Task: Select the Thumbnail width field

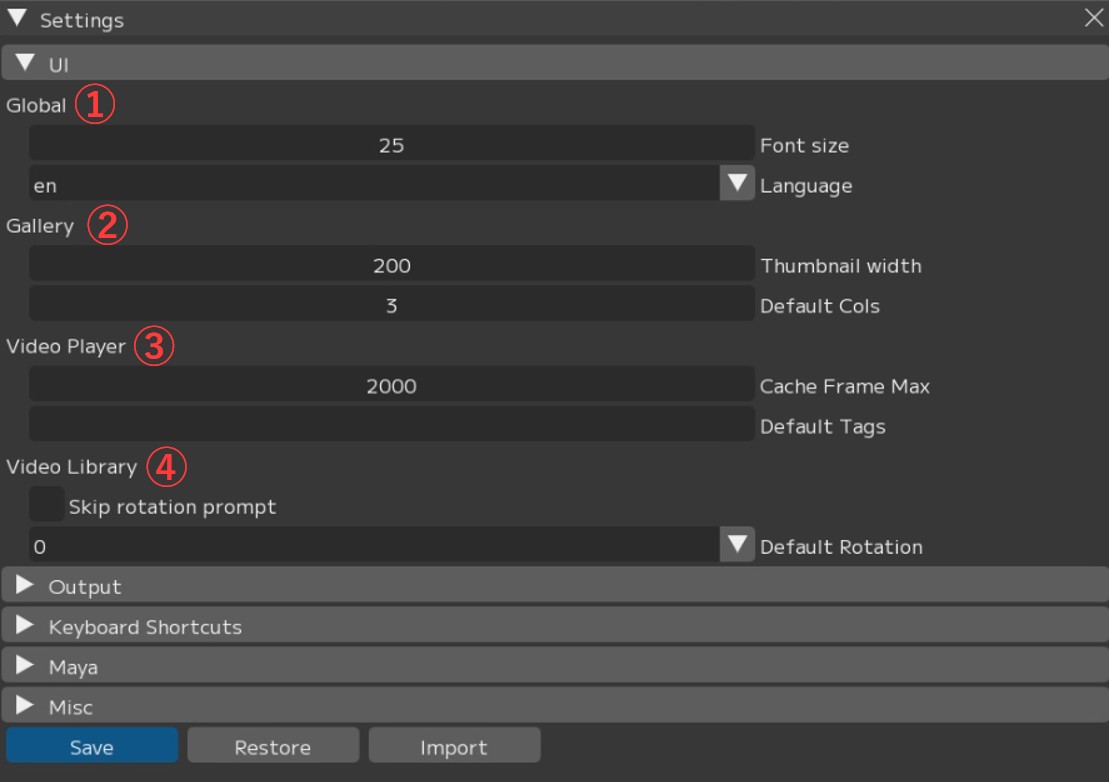Action: [391, 265]
